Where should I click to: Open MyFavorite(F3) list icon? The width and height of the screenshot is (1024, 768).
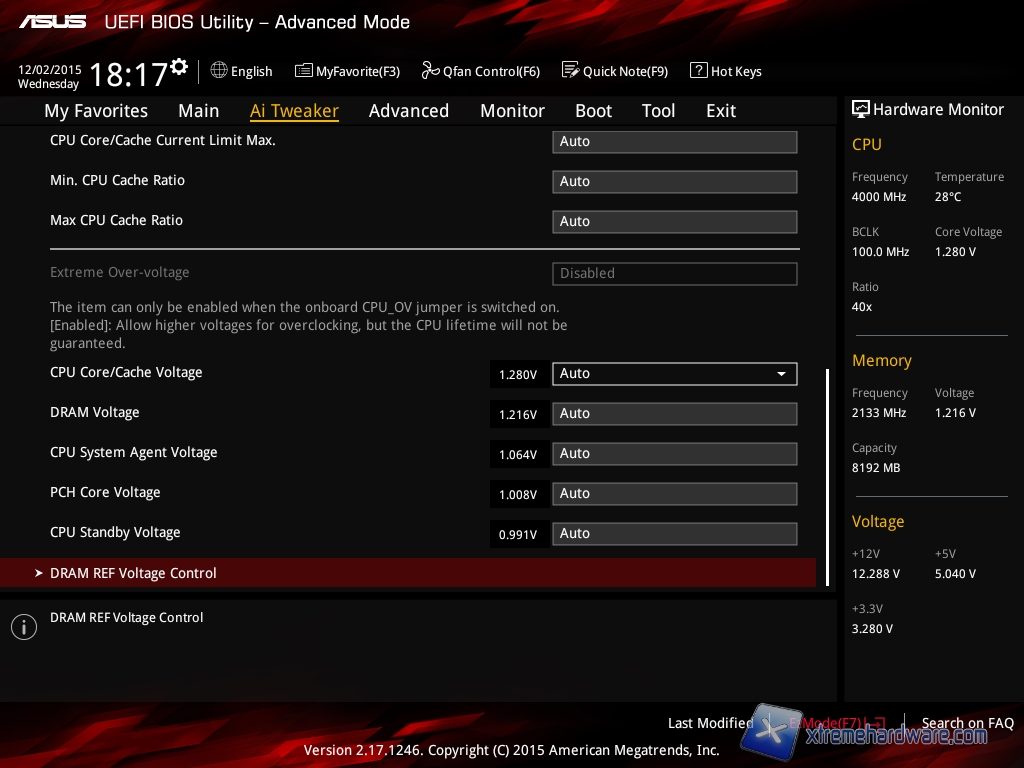(x=304, y=71)
